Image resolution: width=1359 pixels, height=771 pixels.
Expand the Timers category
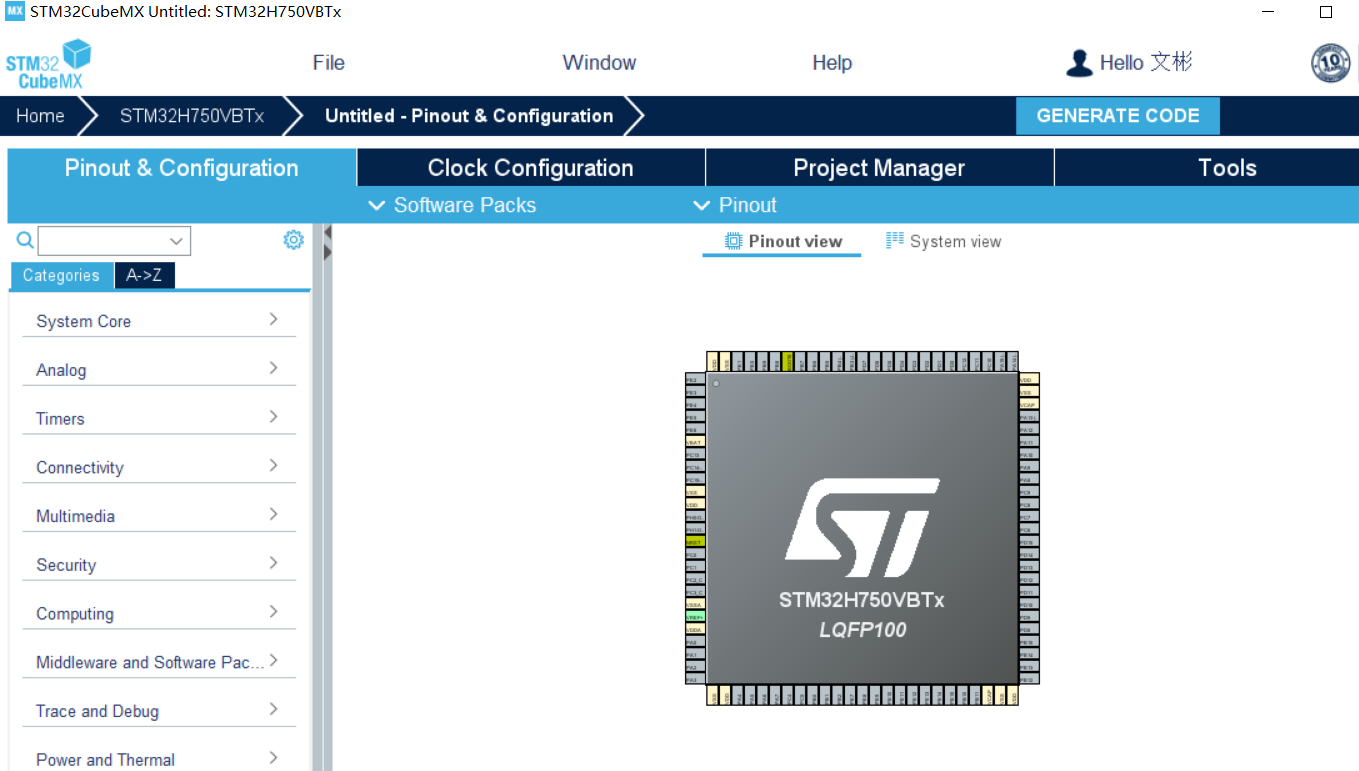(x=159, y=418)
